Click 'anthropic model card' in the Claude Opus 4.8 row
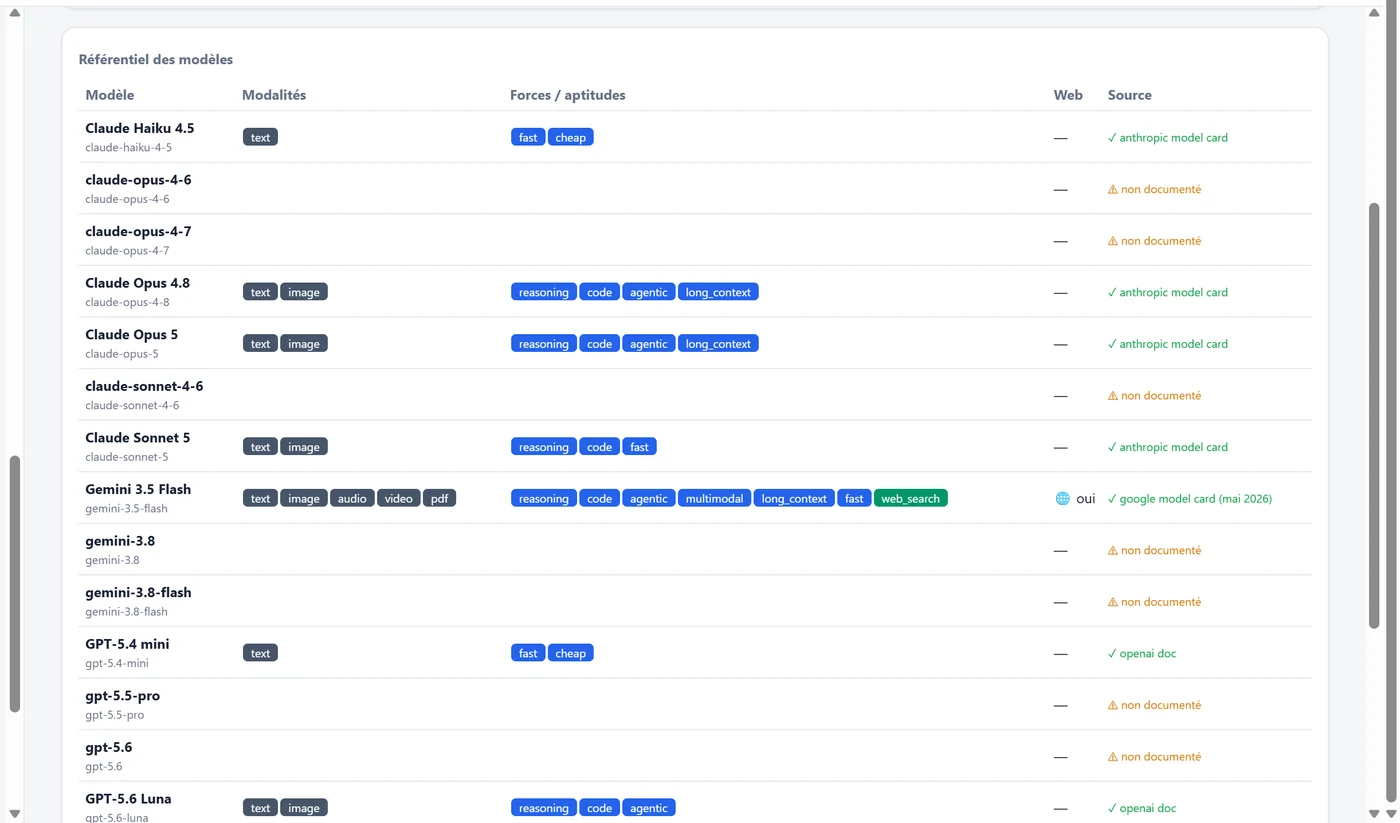Viewport: 1400px width, 823px height. 1174,292
